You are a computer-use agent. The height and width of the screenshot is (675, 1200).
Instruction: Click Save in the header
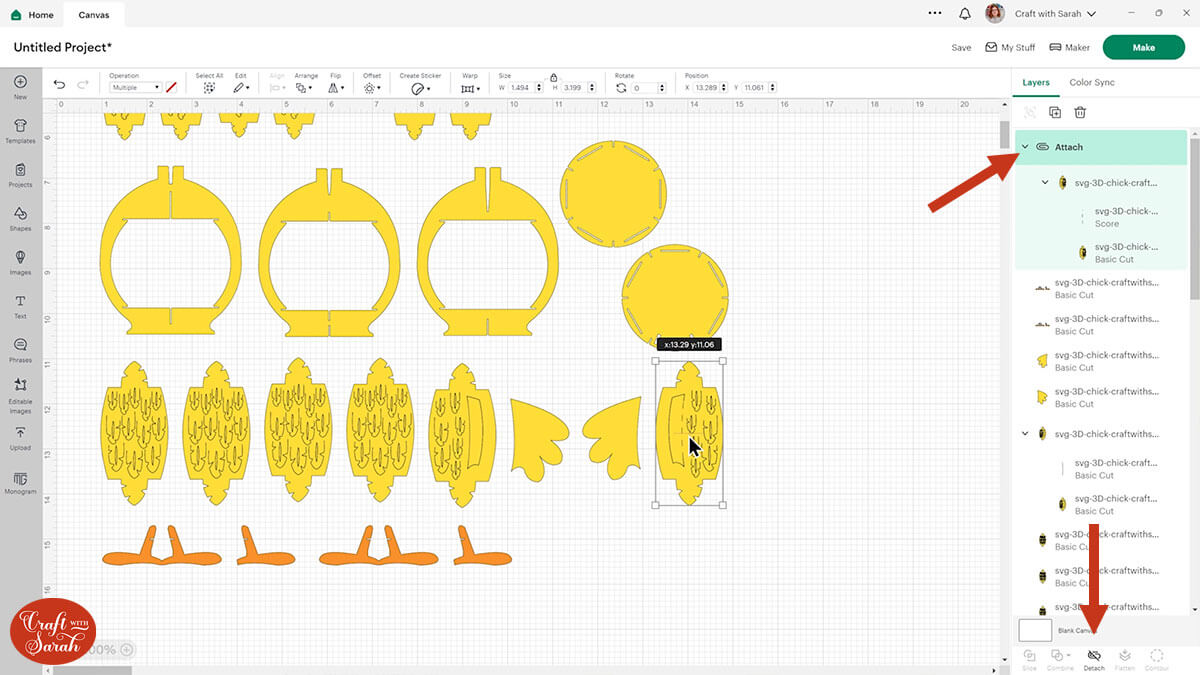pyautogui.click(x=960, y=47)
